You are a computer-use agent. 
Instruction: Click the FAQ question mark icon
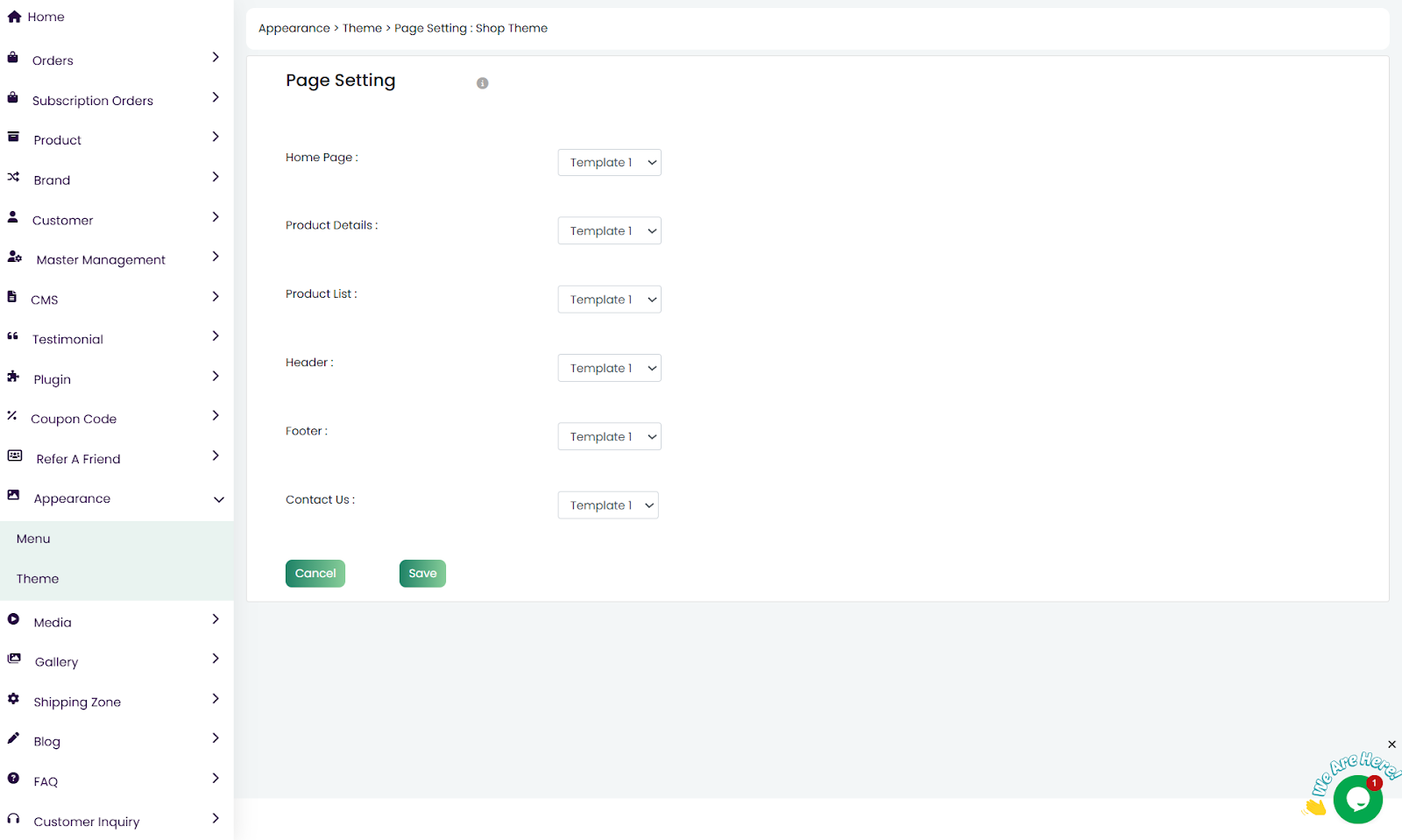[x=13, y=779]
